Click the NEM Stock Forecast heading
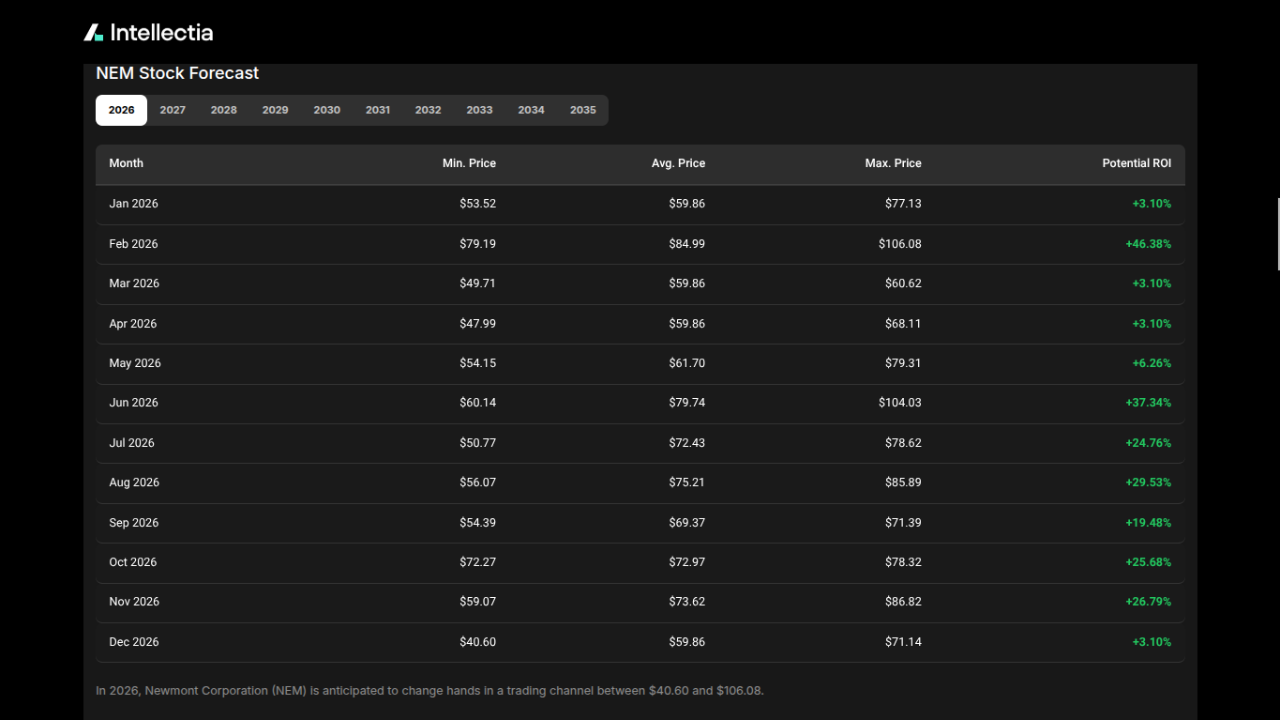 coord(177,73)
